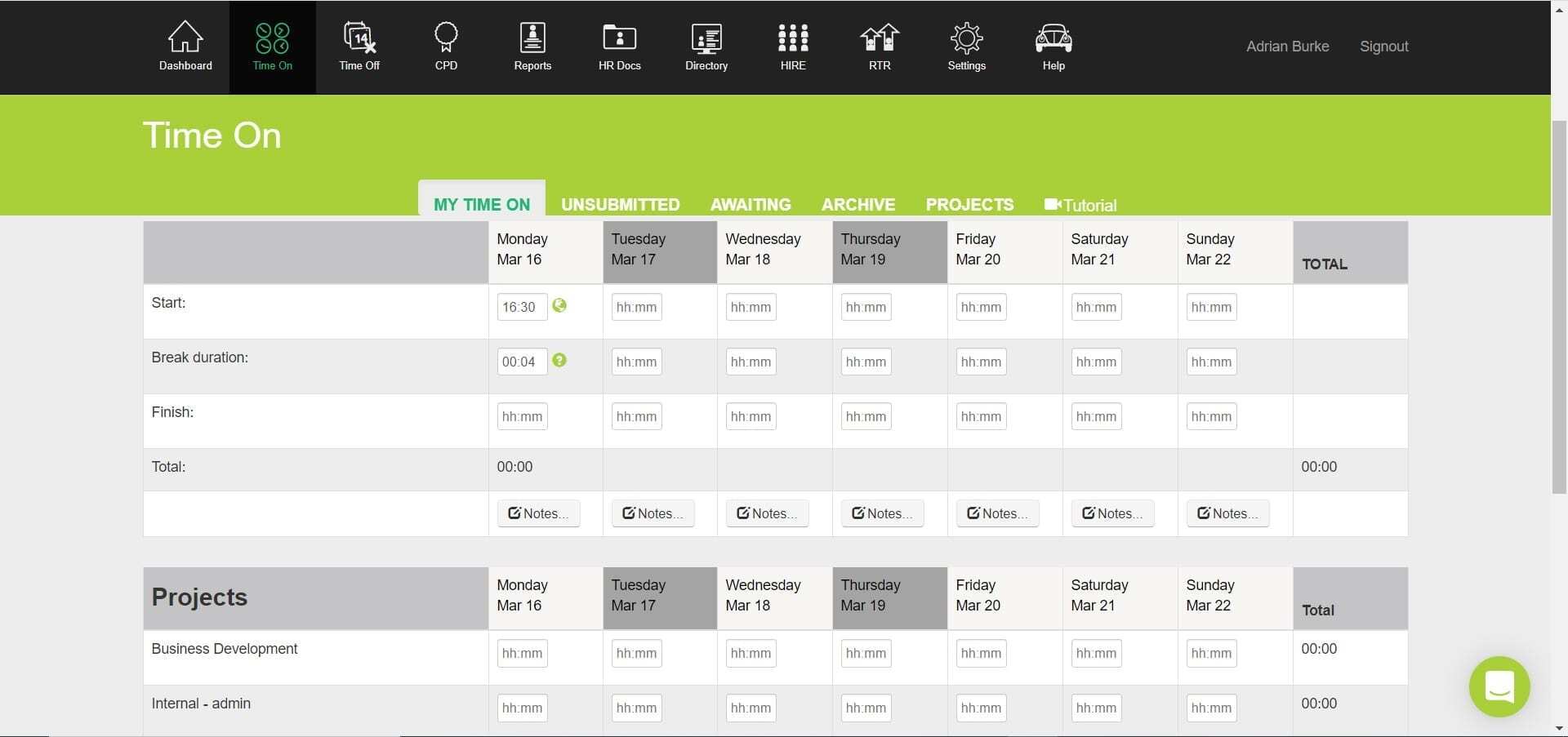
Task: Open Notes for Friday Mar 20
Action: click(998, 513)
